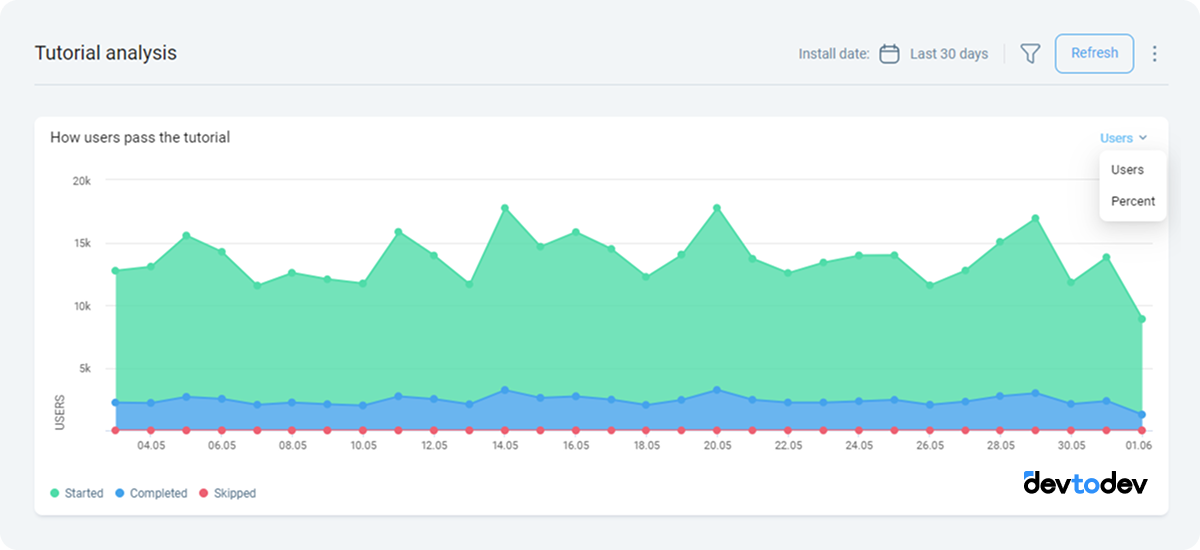Viewport: 1200px width, 550px height.
Task: Select Users option from dropdown menu
Action: 1127,170
